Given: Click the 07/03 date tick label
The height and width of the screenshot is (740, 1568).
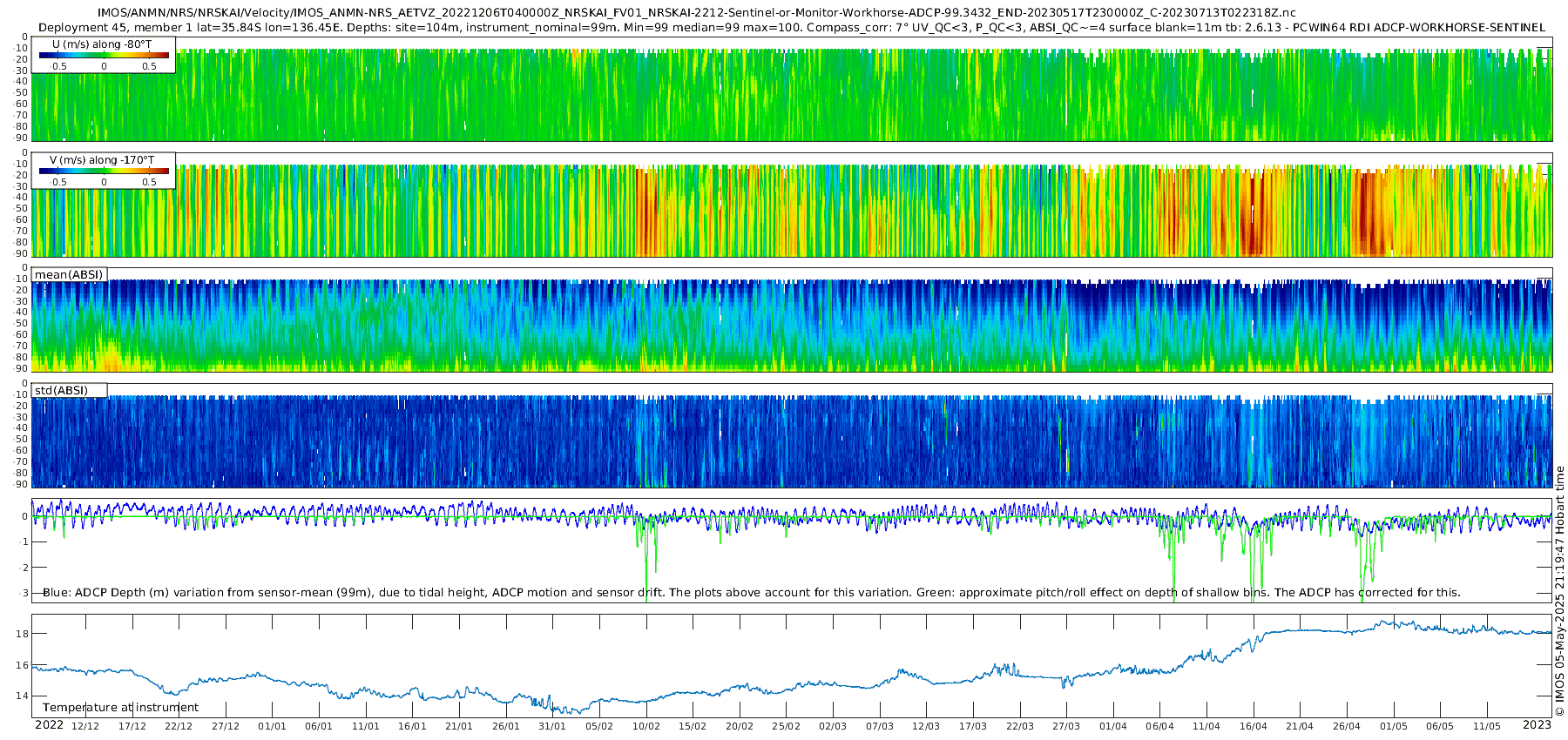Looking at the screenshot, I should click(880, 726).
